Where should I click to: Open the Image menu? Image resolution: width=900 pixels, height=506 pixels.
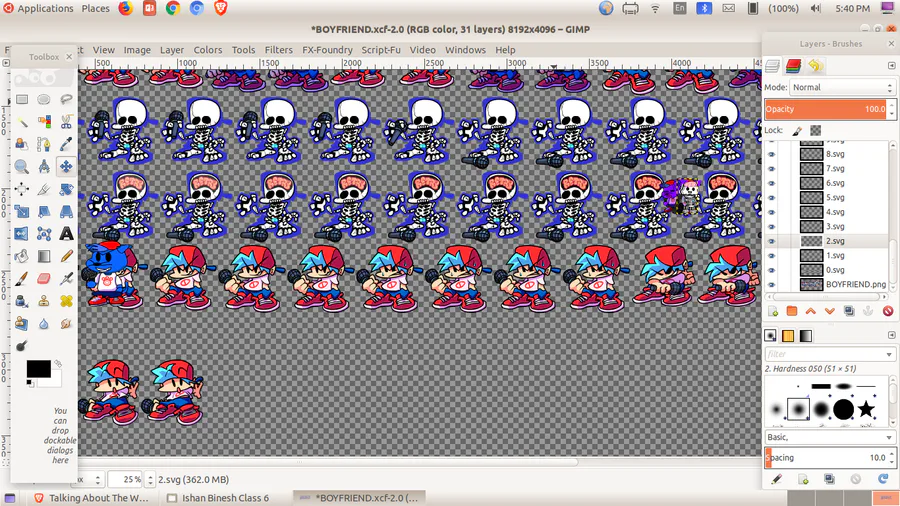pyautogui.click(x=137, y=50)
